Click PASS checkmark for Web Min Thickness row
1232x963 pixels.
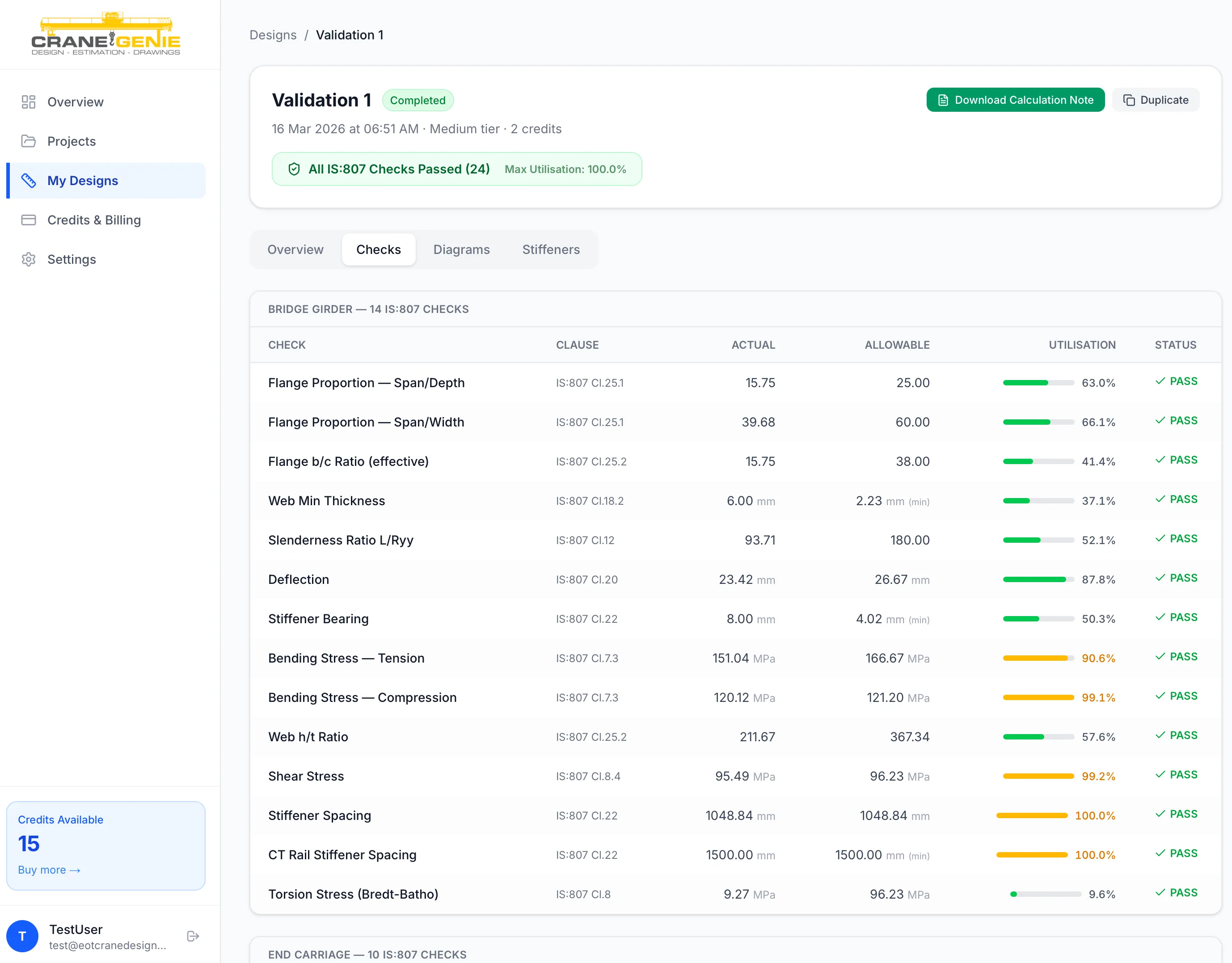(1160, 500)
